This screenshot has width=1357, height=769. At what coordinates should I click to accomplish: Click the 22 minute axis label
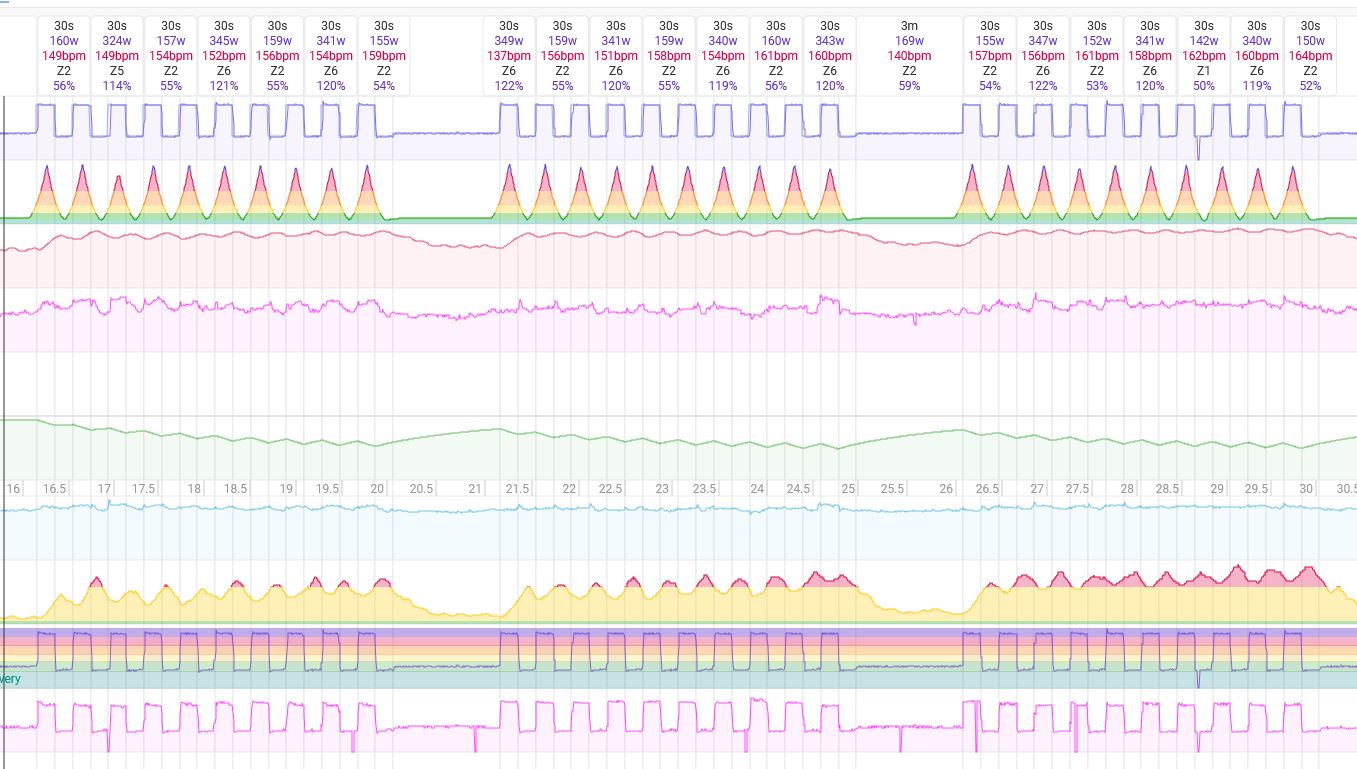coord(569,489)
